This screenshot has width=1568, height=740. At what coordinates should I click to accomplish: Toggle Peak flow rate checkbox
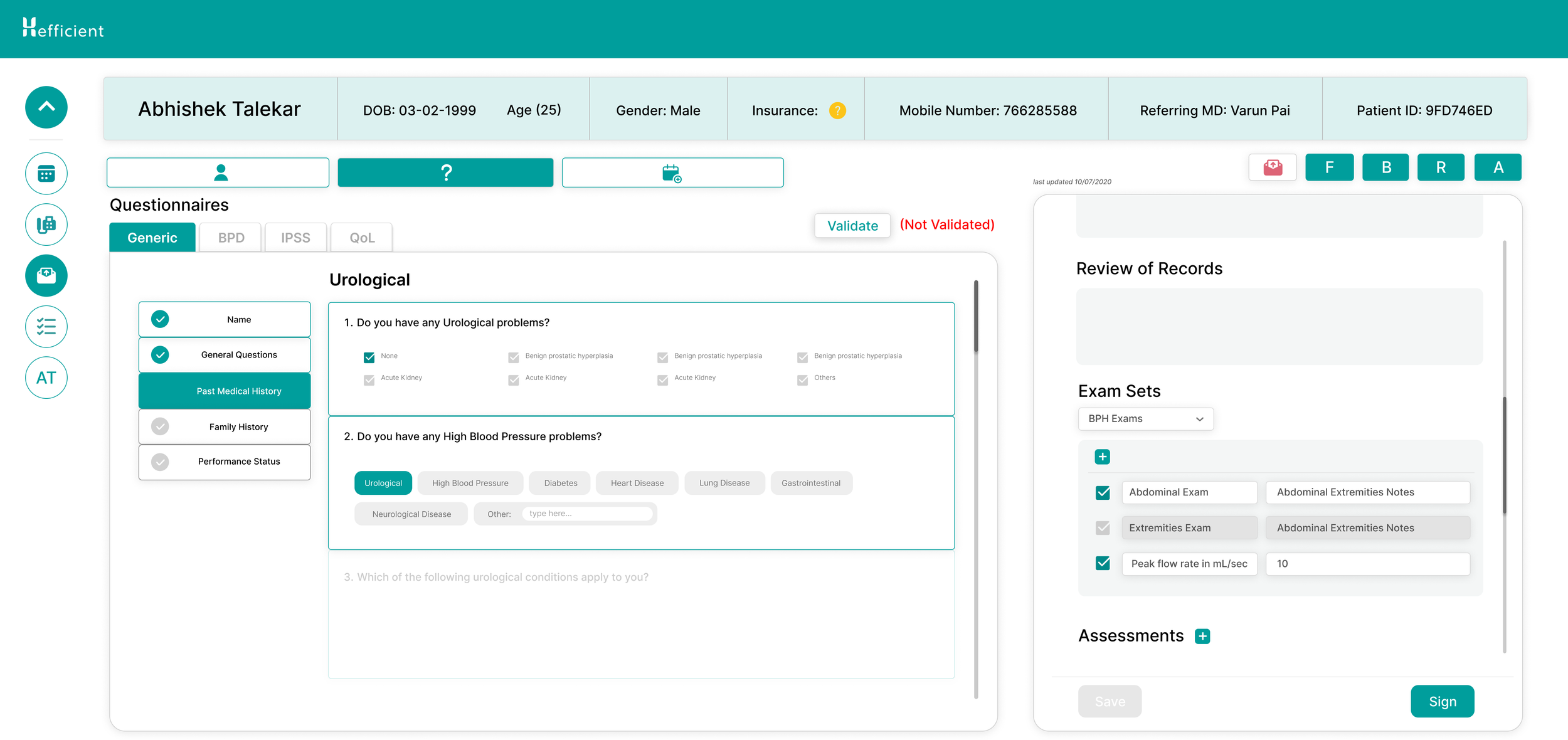point(1102,563)
